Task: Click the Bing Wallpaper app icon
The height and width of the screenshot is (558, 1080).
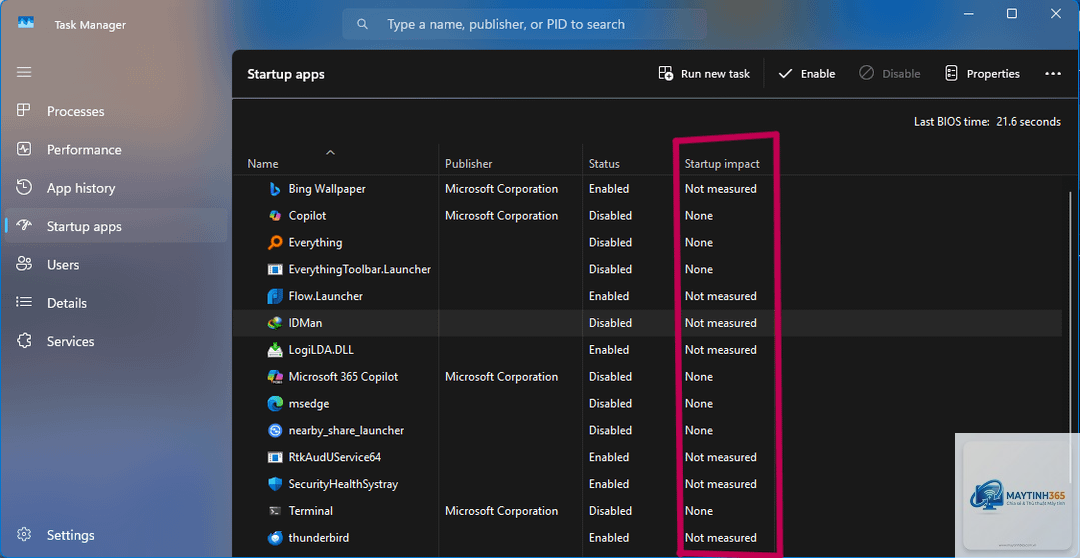Action: [x=275, y=189]
